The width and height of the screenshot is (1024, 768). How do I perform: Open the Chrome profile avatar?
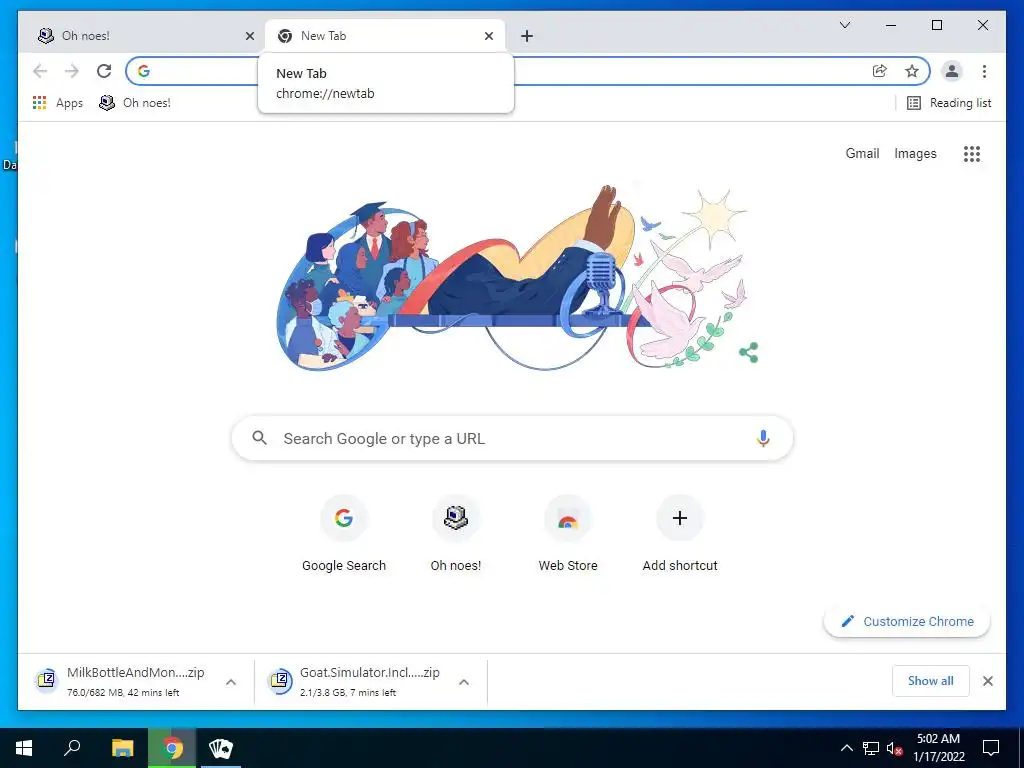pyautogui.click(x=952, y=71)
